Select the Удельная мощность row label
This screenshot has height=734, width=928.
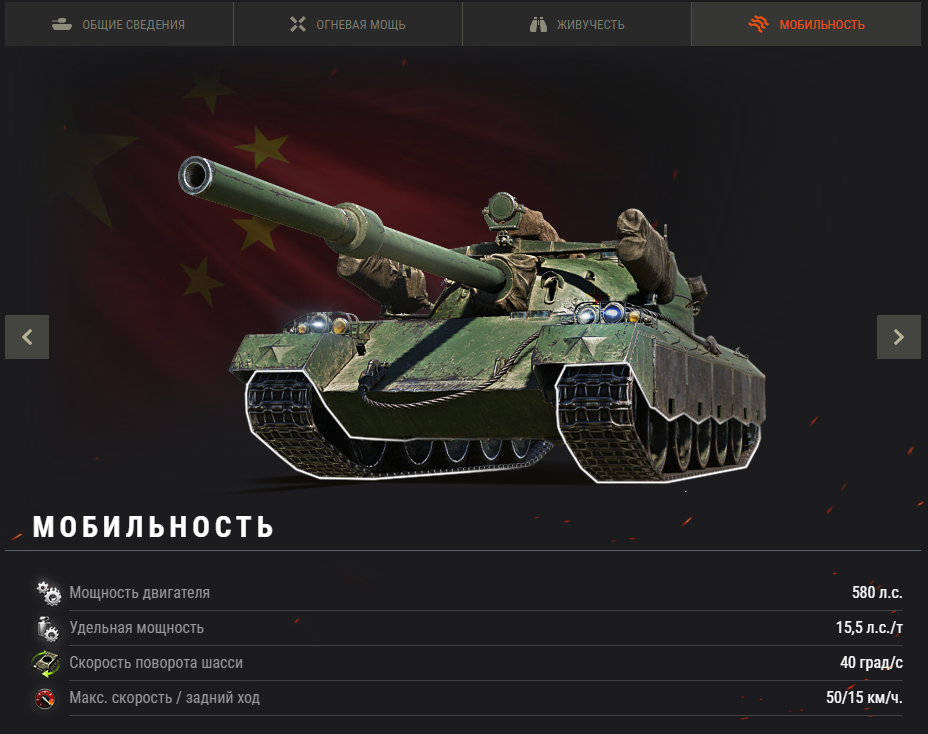click(137, 627)
